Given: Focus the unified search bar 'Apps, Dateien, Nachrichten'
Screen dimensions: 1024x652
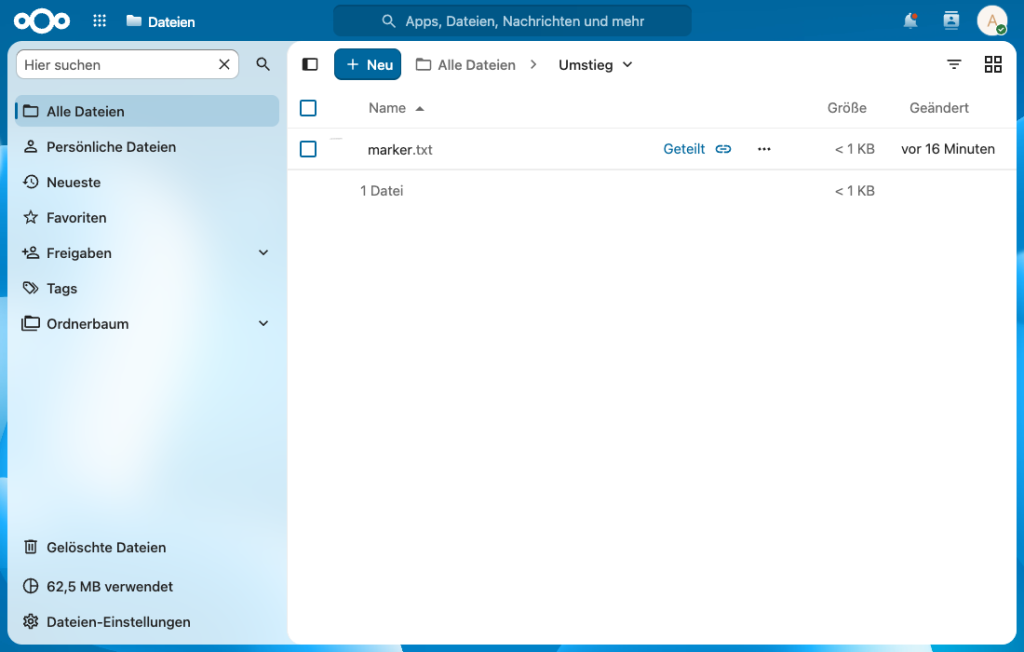Looking at the screenshot, I should (512, 21).
